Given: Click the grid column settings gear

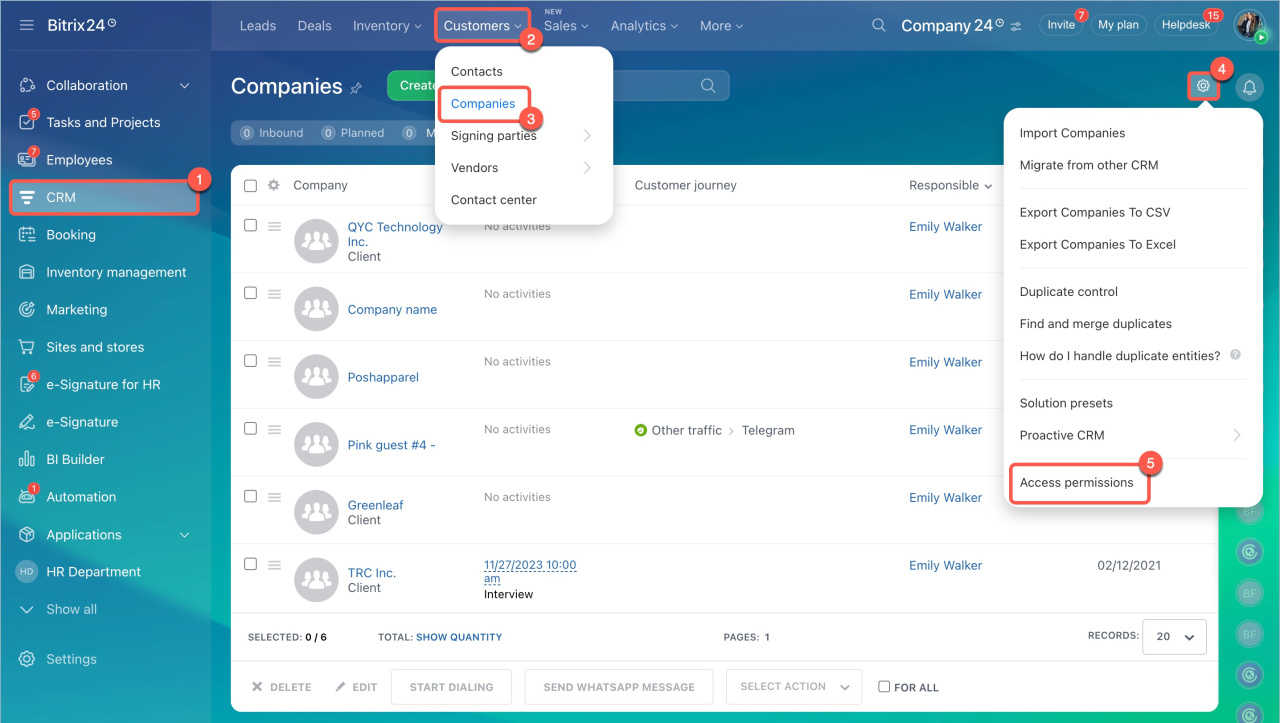Looking at the screenshot, I should click(273, 185).
